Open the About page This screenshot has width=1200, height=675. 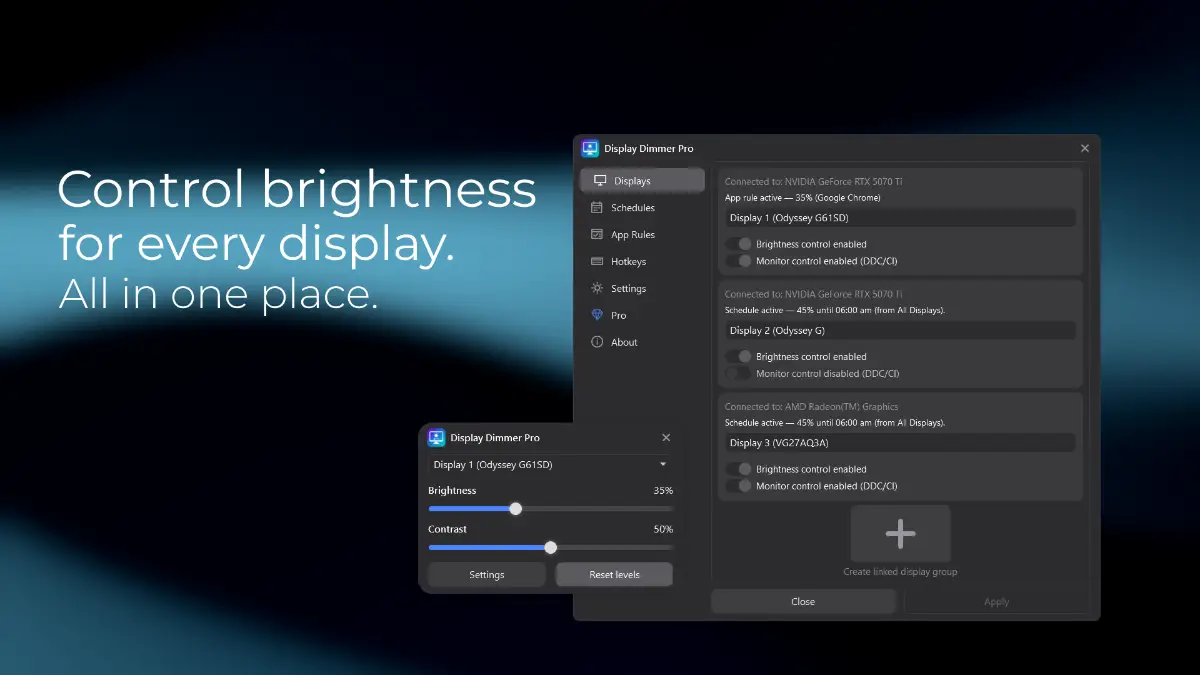[642, 342]
